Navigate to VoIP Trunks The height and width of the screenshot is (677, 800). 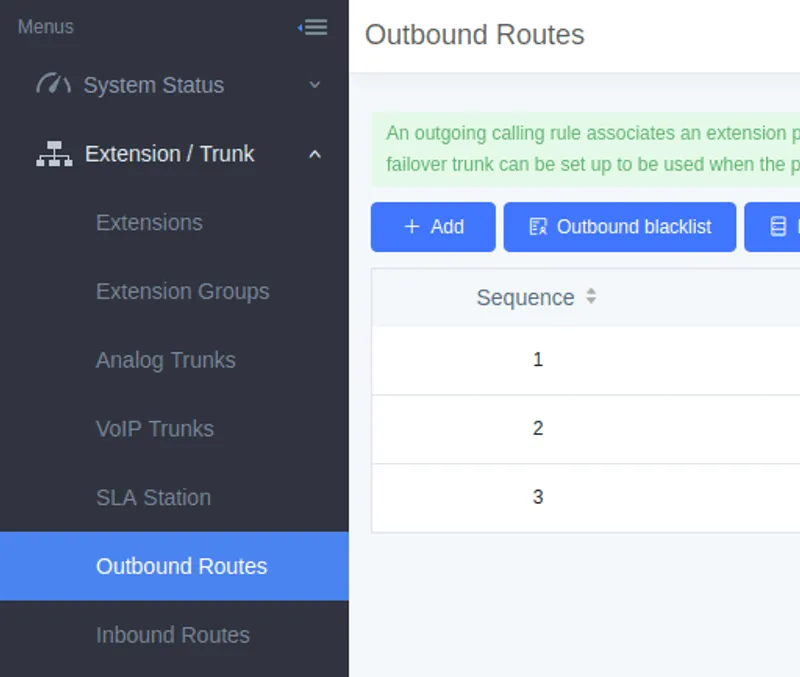[154, 429]
